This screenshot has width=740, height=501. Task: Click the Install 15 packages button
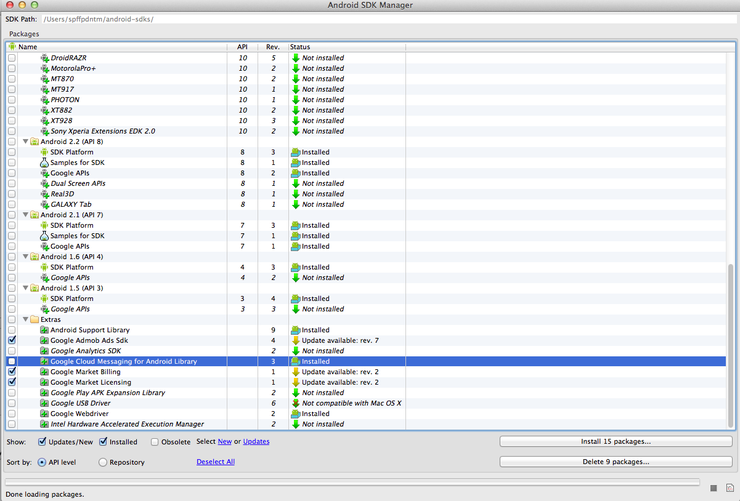(616, 442)
